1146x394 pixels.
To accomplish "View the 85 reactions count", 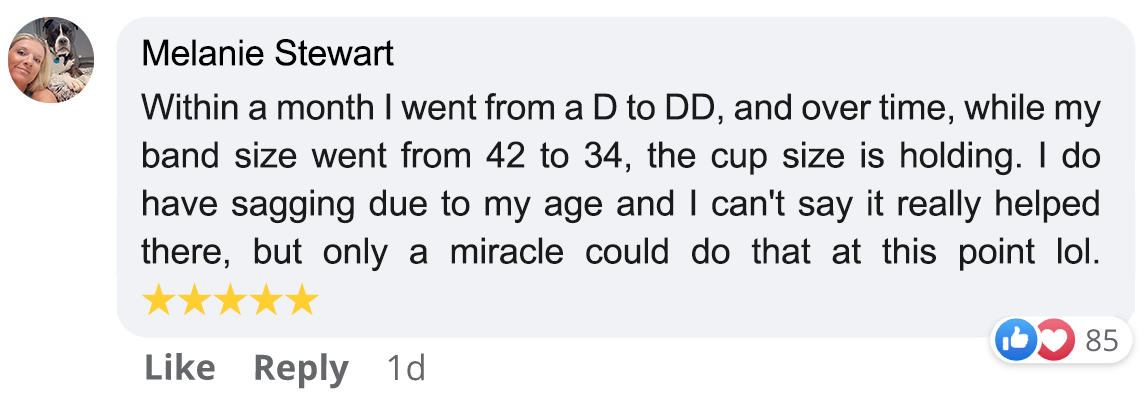I will tap(1102, 341).
